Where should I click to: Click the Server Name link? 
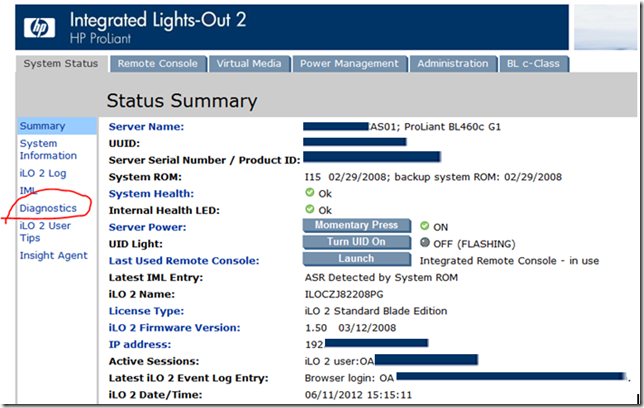[146, 127]
